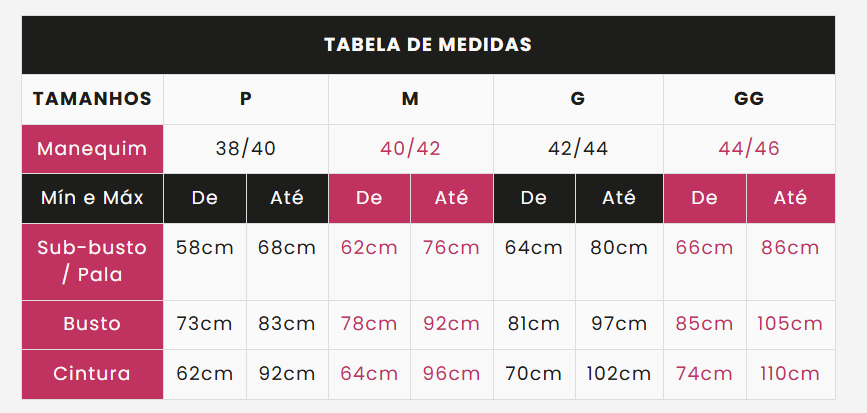
Task: Select the 105cm busto cell
Action: [791, 325]
